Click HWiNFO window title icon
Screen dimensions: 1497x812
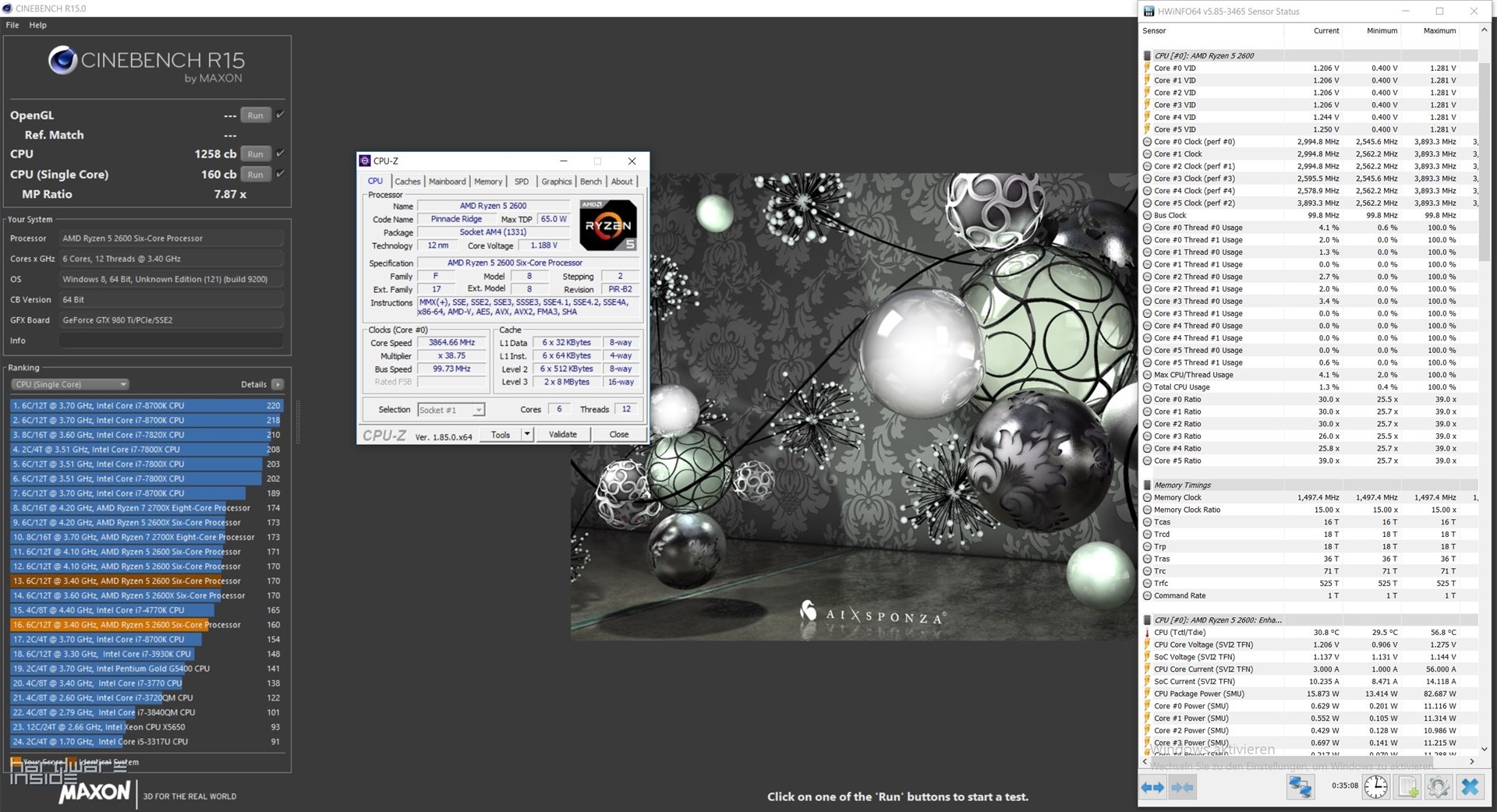[1149, 11]
